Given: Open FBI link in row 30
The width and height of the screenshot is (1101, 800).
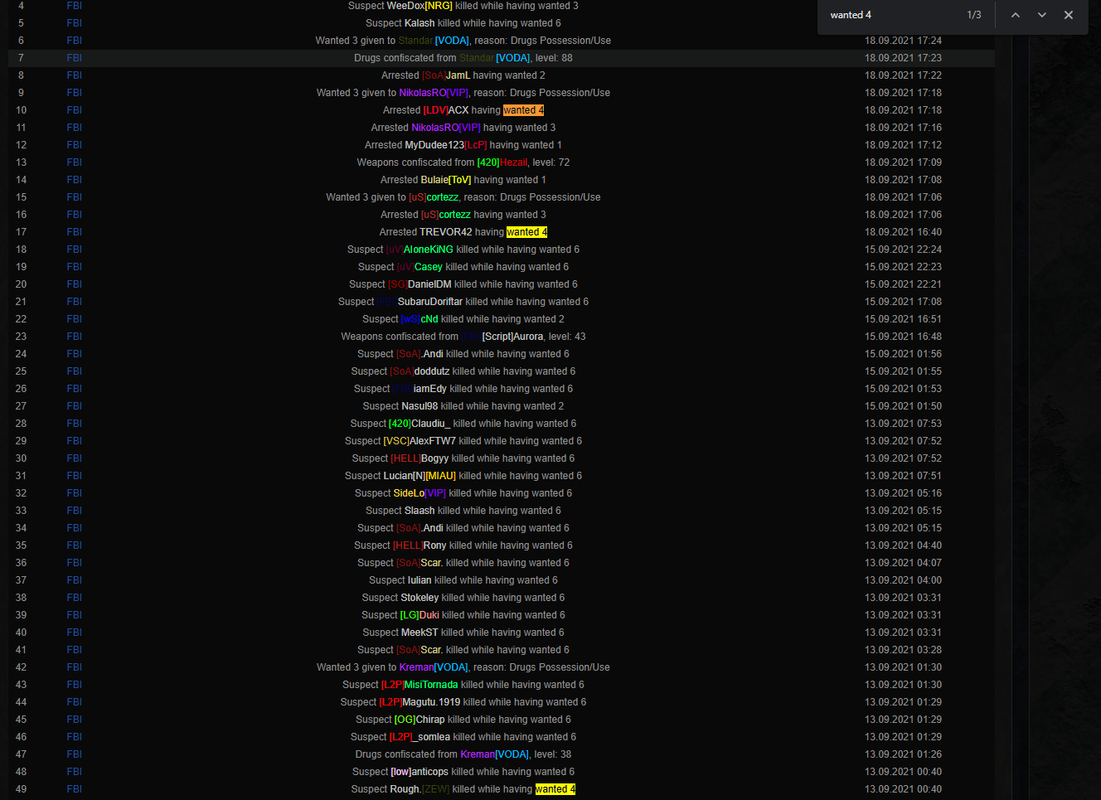Looking at the screenshot, I should [x=74, y=459].
